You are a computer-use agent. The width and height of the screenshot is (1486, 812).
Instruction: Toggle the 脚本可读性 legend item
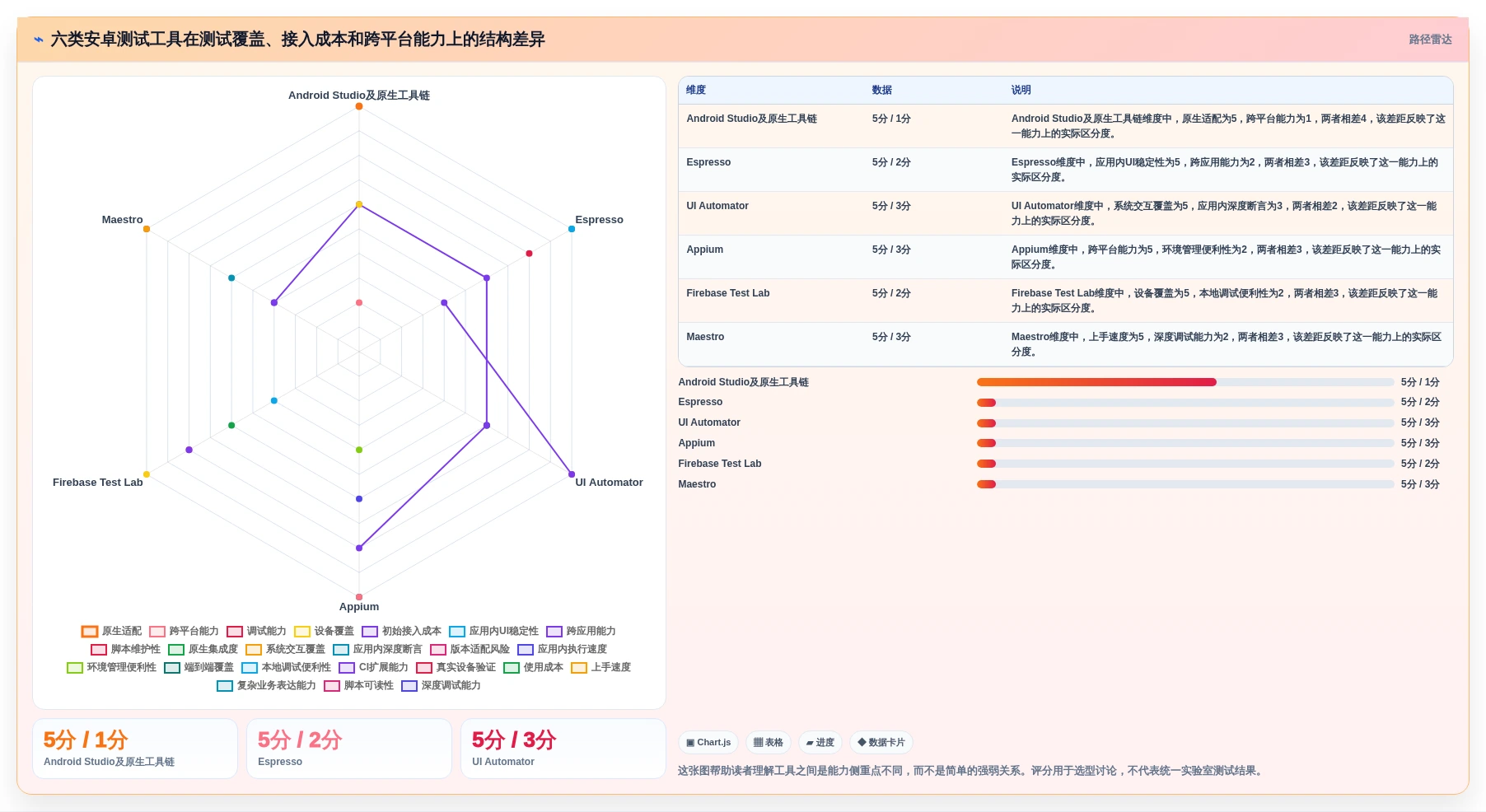pyautogui.click(x=358, y=686)
